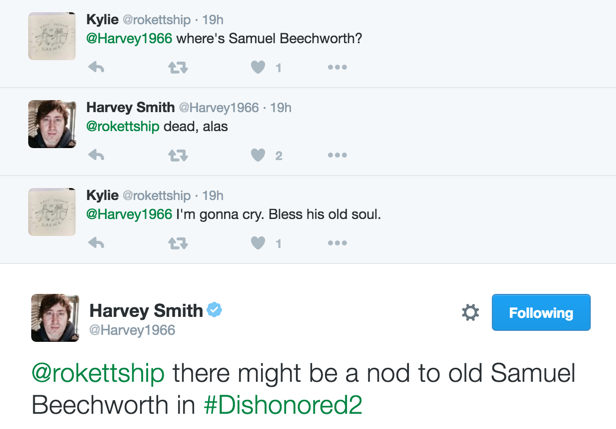
Task: Retweet the 'I'm gonna cry' tweet
Action: (x=178, y=243)
